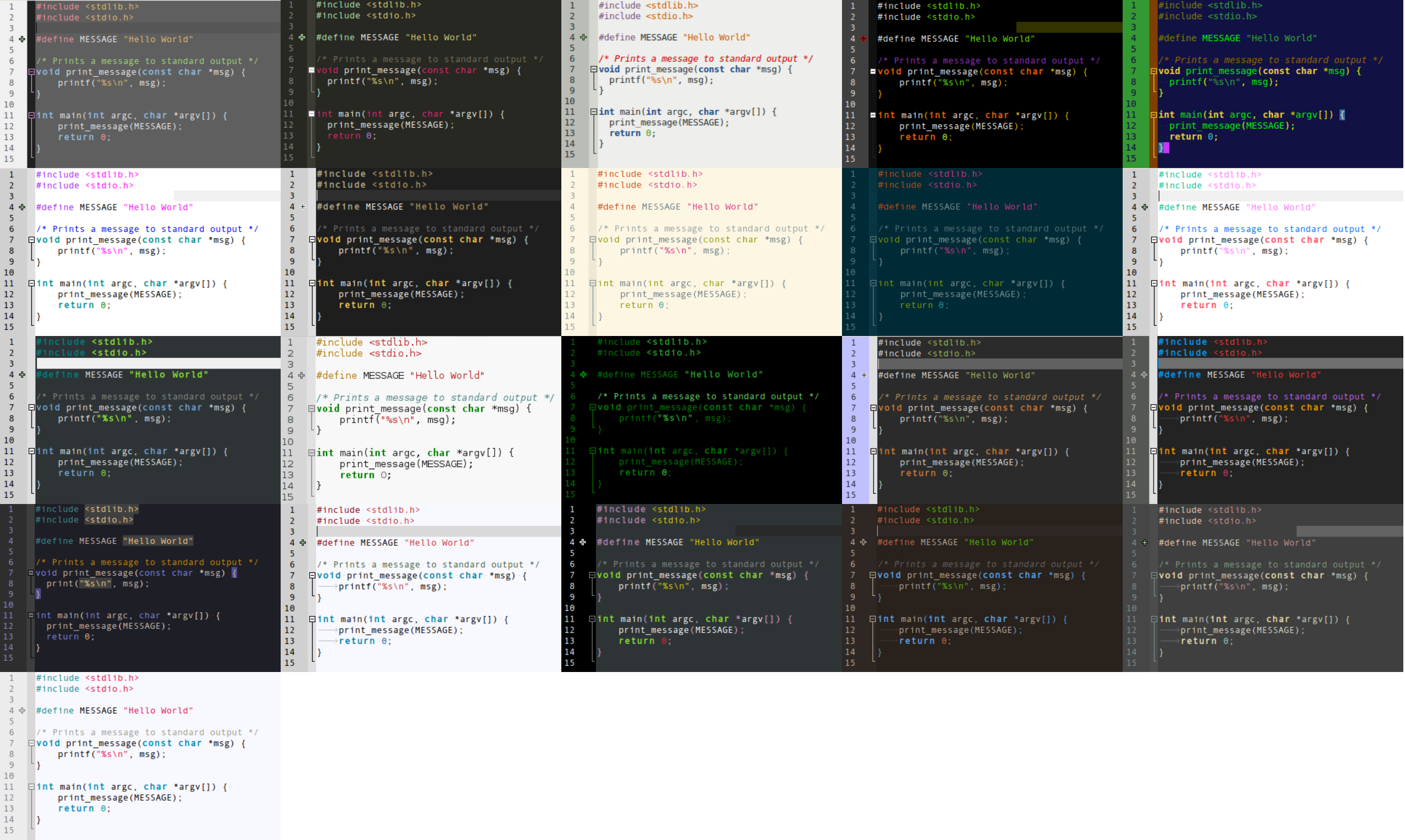Click purple-highlighted closing brace in navy theme
The width and height of the screenshot is (1405, 840).
1163,148
